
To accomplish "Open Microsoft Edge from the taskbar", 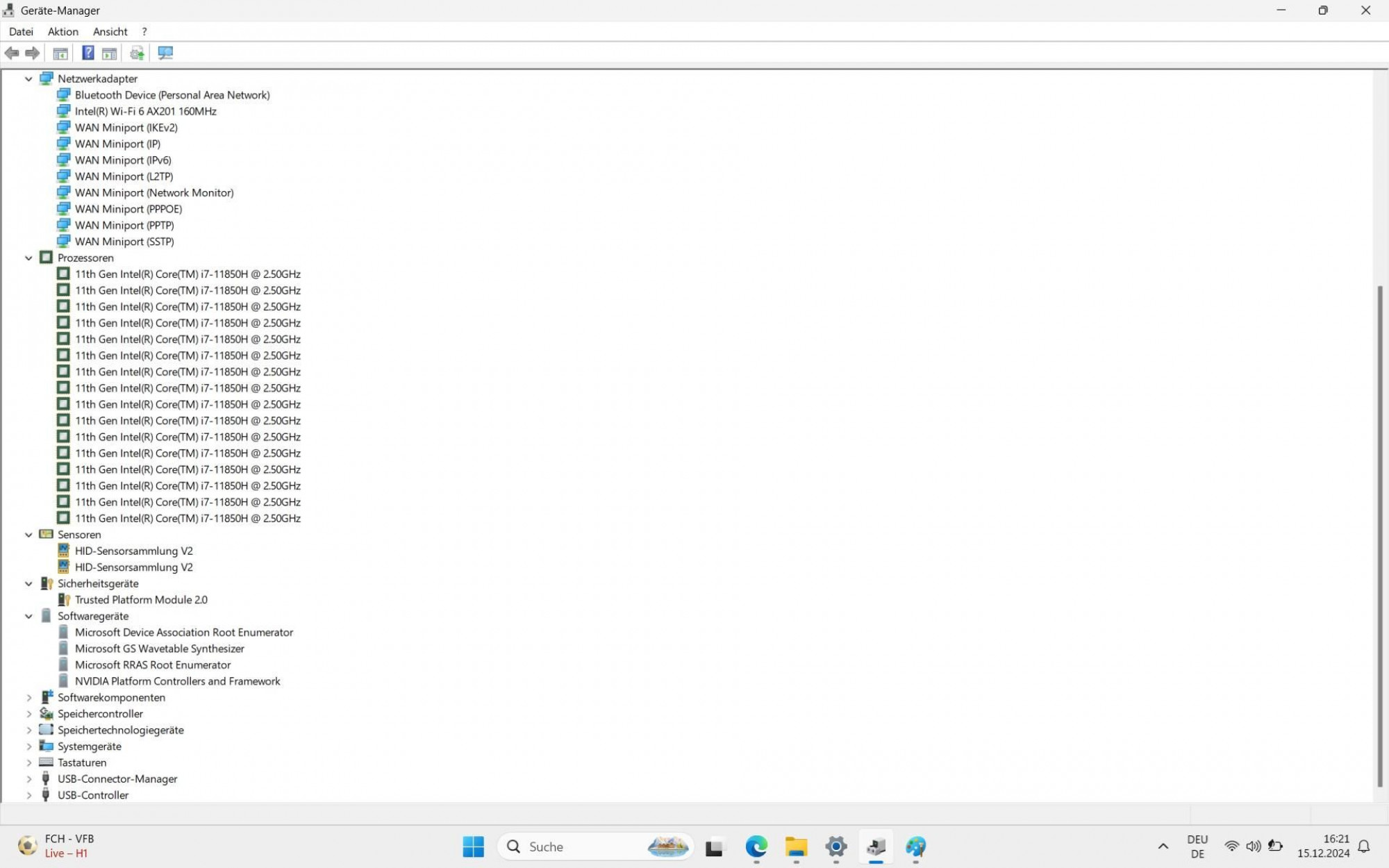I will [756, 847].
